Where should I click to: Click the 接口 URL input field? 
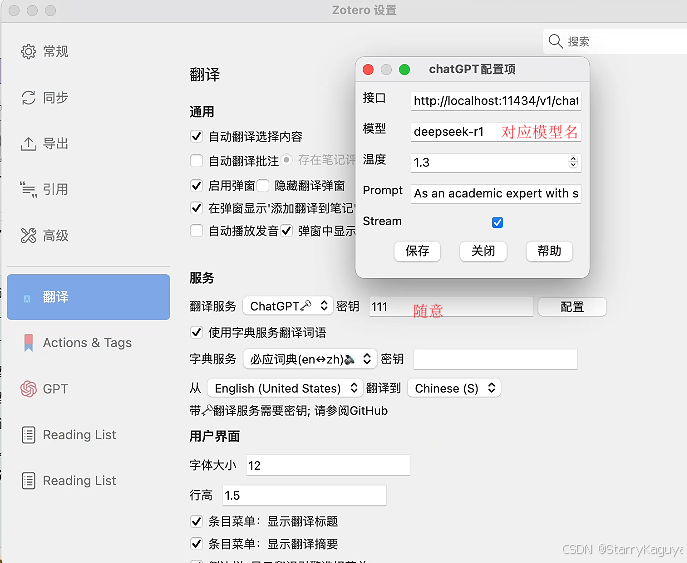496,101
